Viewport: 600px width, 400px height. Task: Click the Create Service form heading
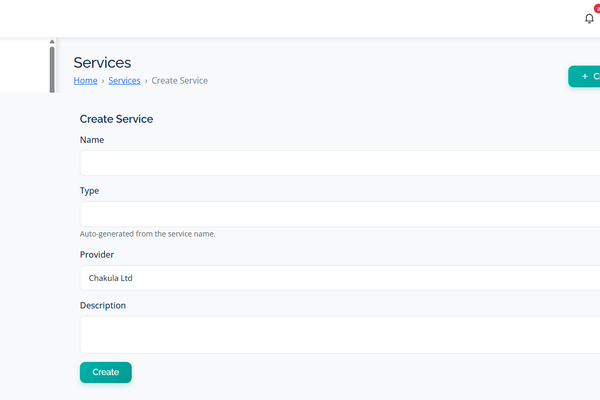tap(116, 119)
